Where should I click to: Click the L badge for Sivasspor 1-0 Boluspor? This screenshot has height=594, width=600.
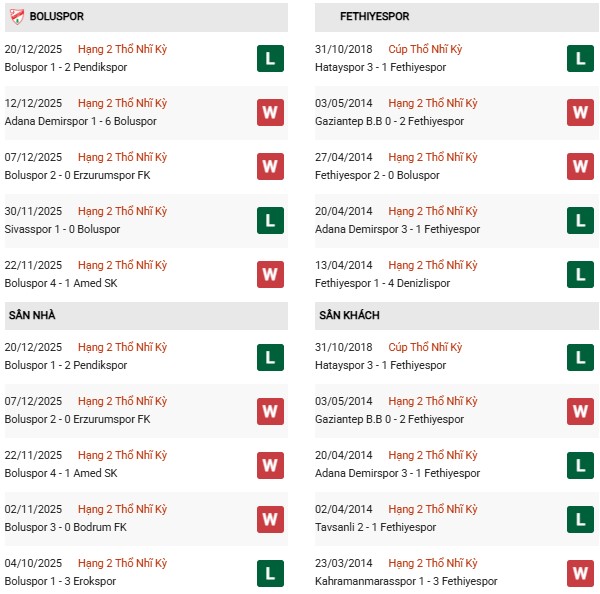click(x=269, y=220)
